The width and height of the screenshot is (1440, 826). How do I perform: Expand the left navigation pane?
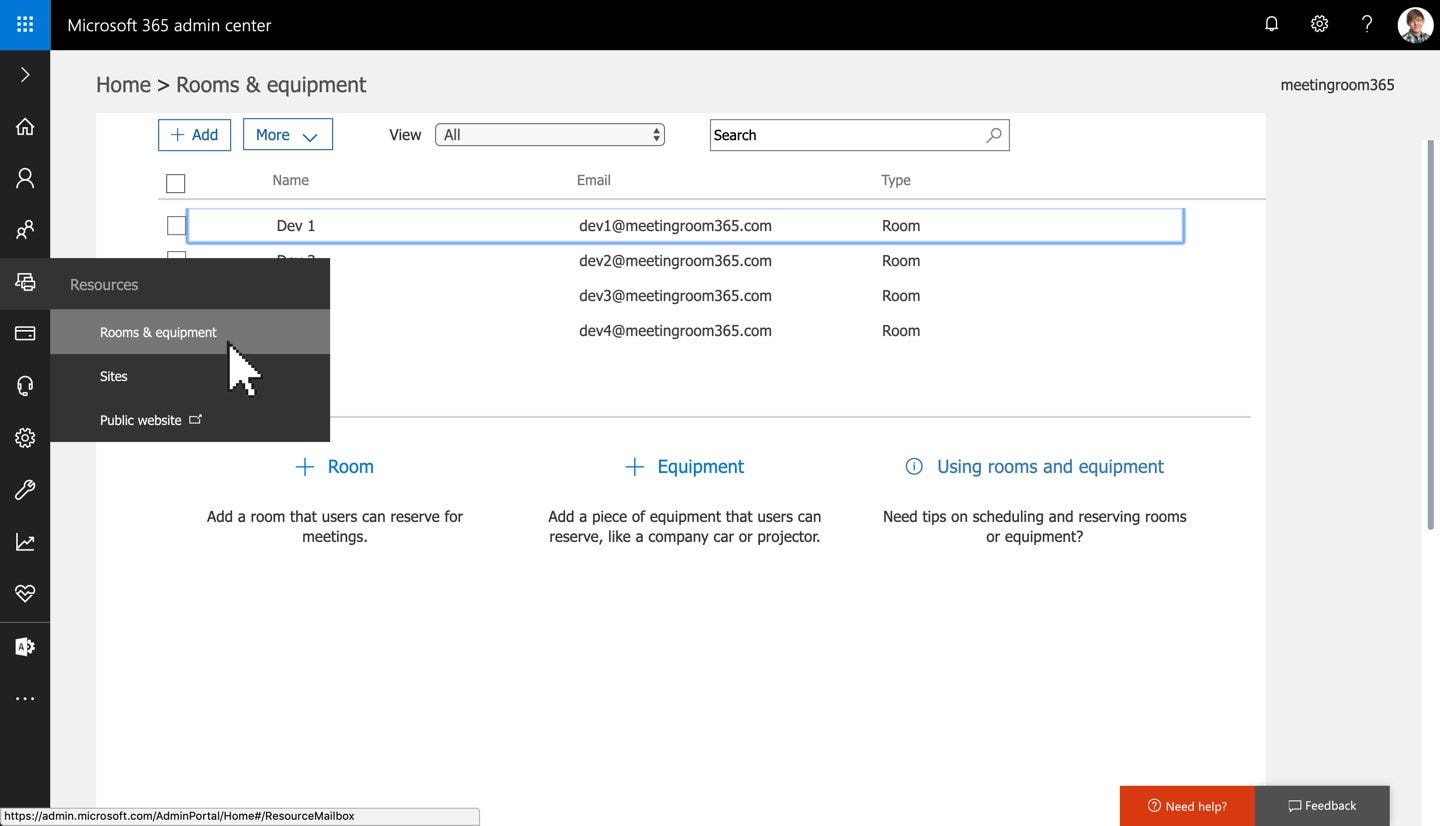tap(25, 75)
